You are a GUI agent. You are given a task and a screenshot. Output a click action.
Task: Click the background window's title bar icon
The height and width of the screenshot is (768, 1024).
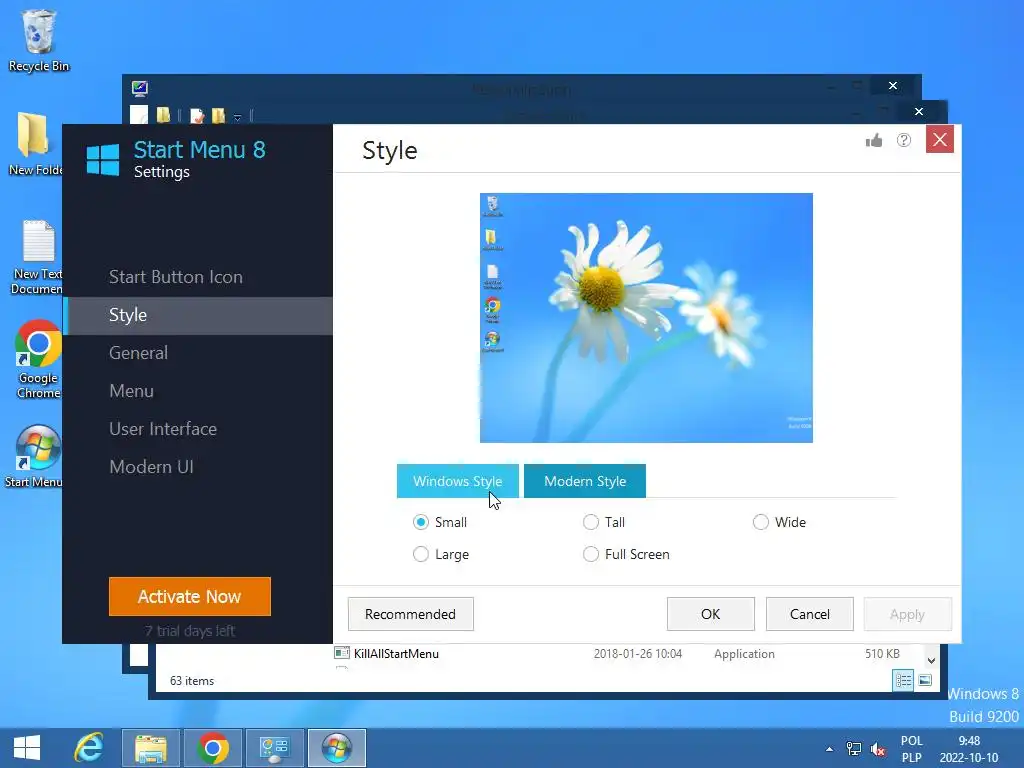(140, 88)
